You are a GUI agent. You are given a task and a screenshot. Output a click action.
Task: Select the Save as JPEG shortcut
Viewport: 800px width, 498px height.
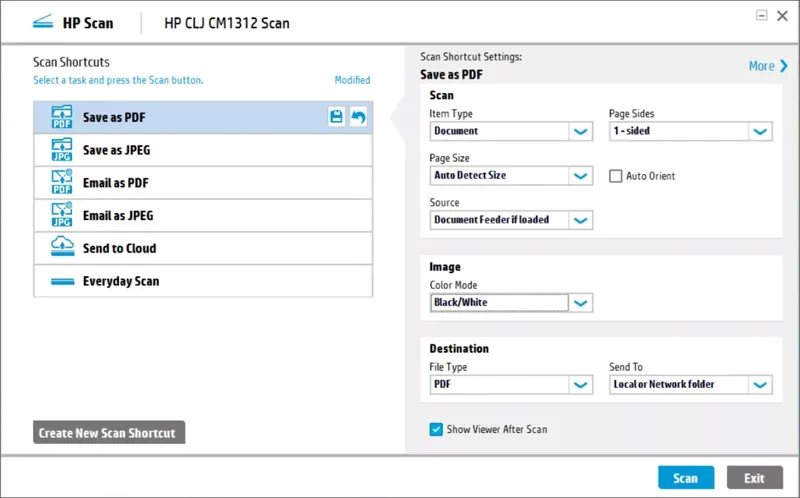click(203, 150)
